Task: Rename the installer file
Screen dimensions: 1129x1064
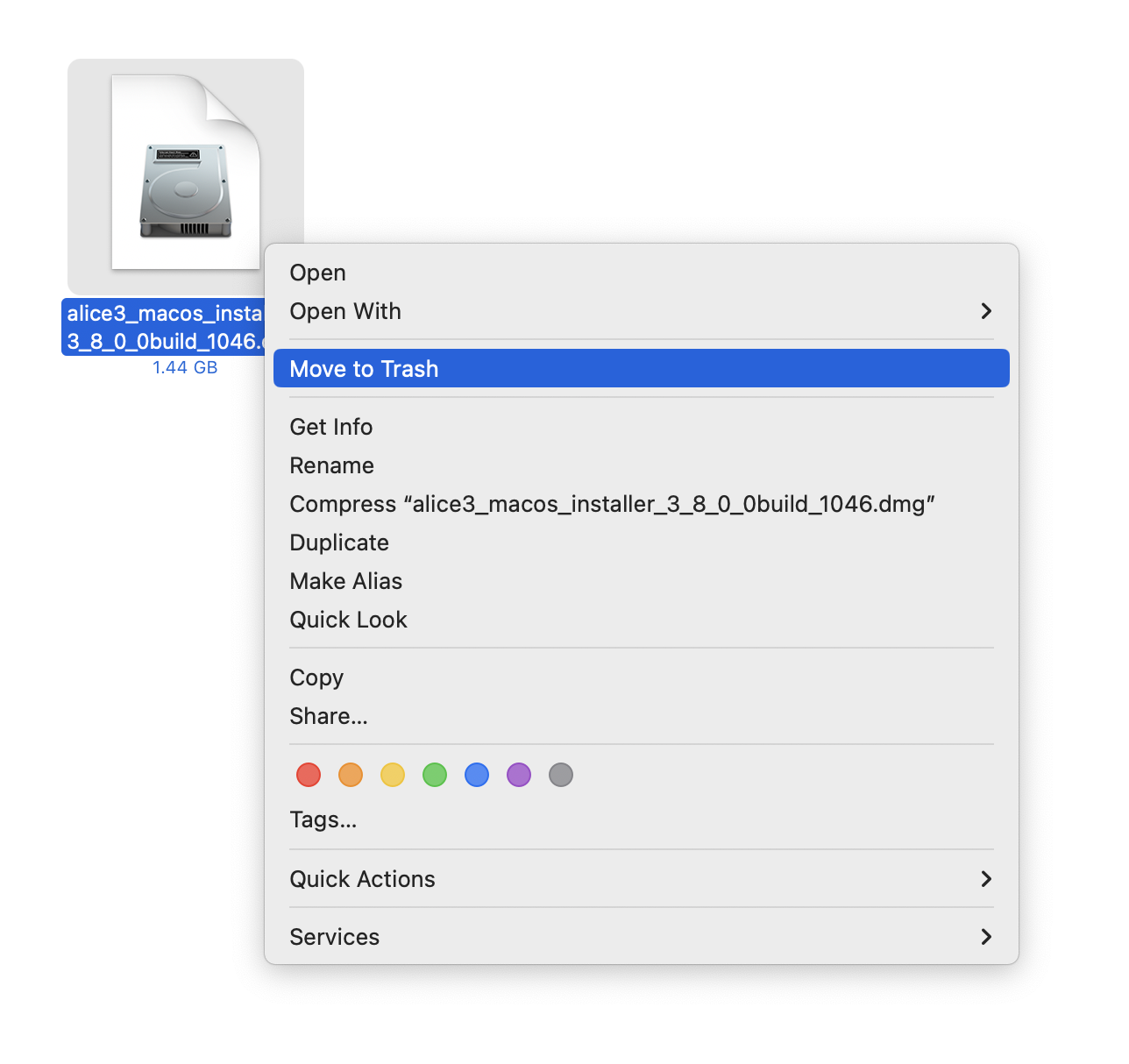Action: [331, 465]
